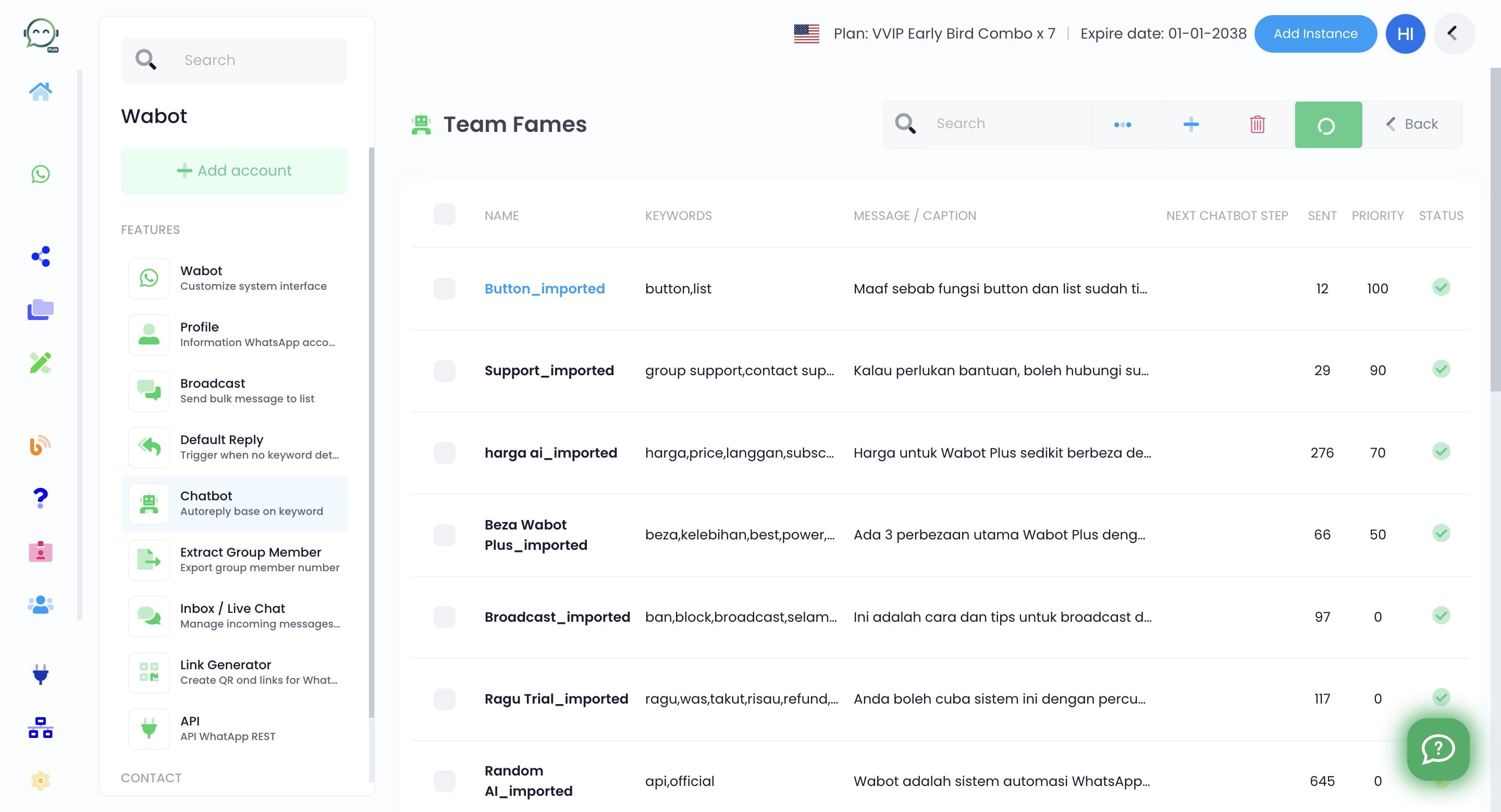Screen dimensions: 1501x812
Task: Open the green pencil editor icon
Action: click(40, 362)
